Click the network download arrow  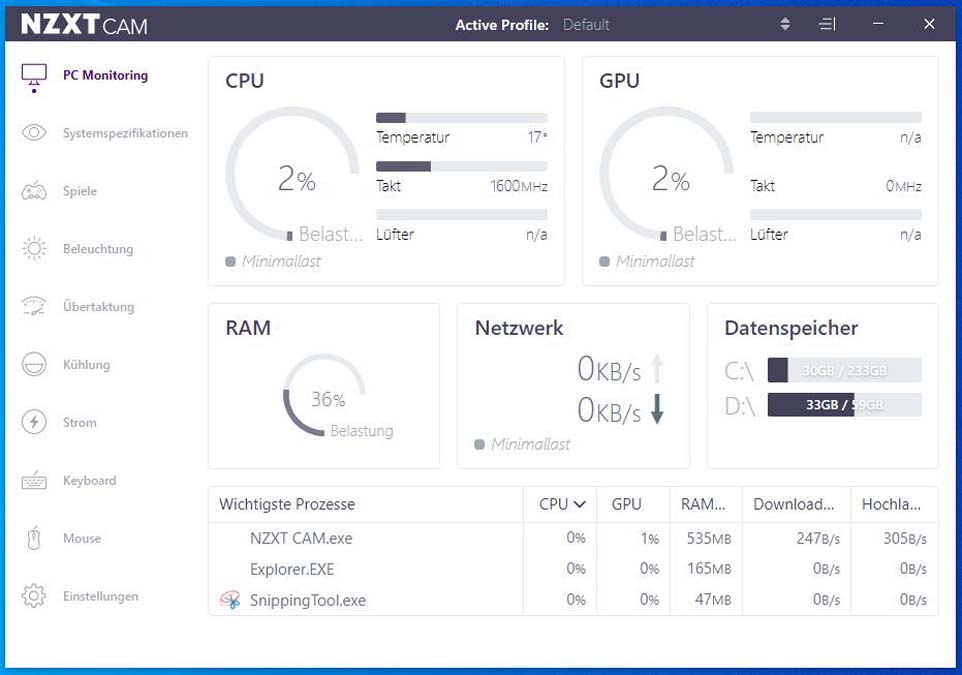coord(657,409)
